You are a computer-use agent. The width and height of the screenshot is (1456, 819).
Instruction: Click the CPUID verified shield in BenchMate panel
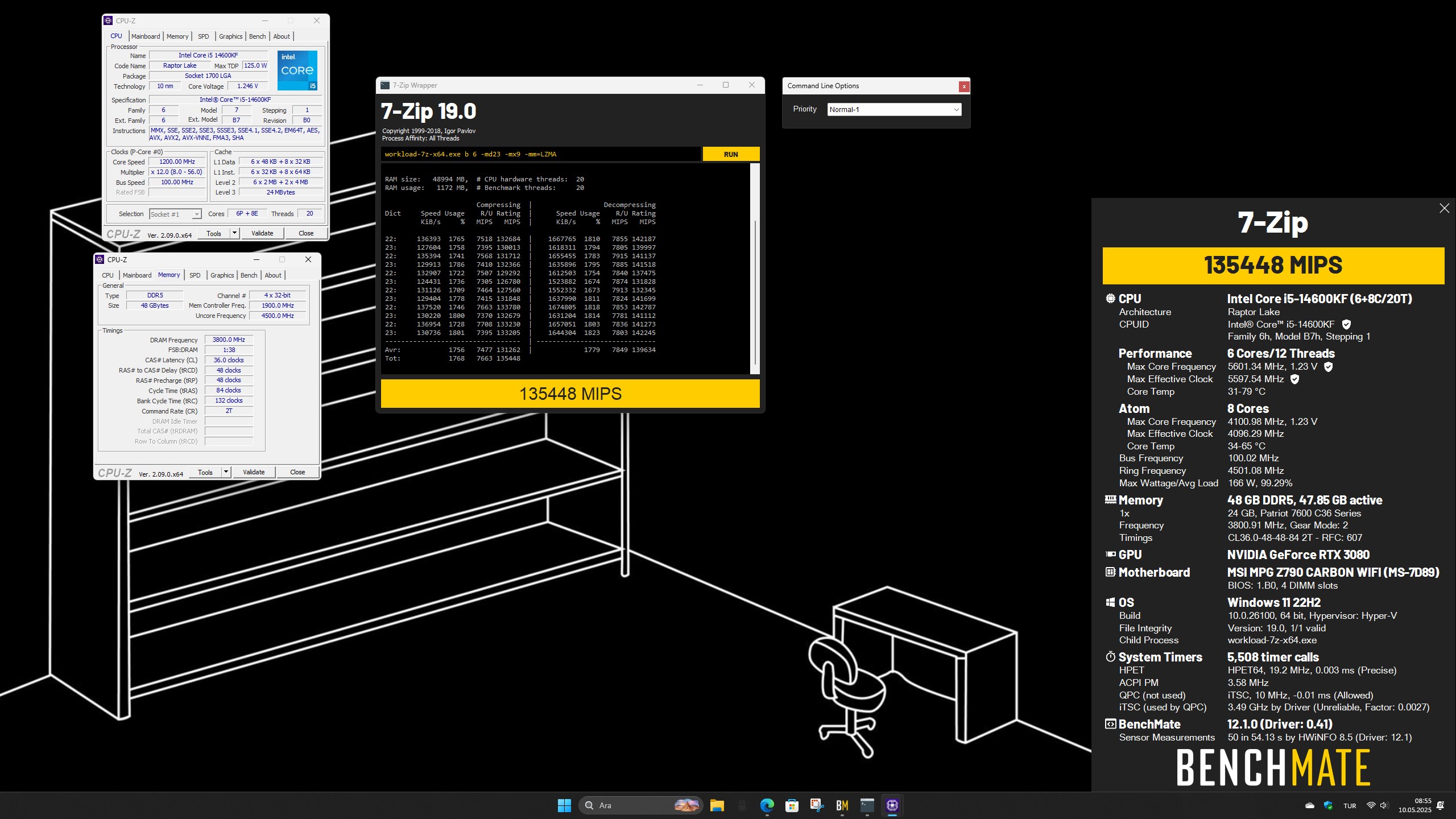point(1346,324)
